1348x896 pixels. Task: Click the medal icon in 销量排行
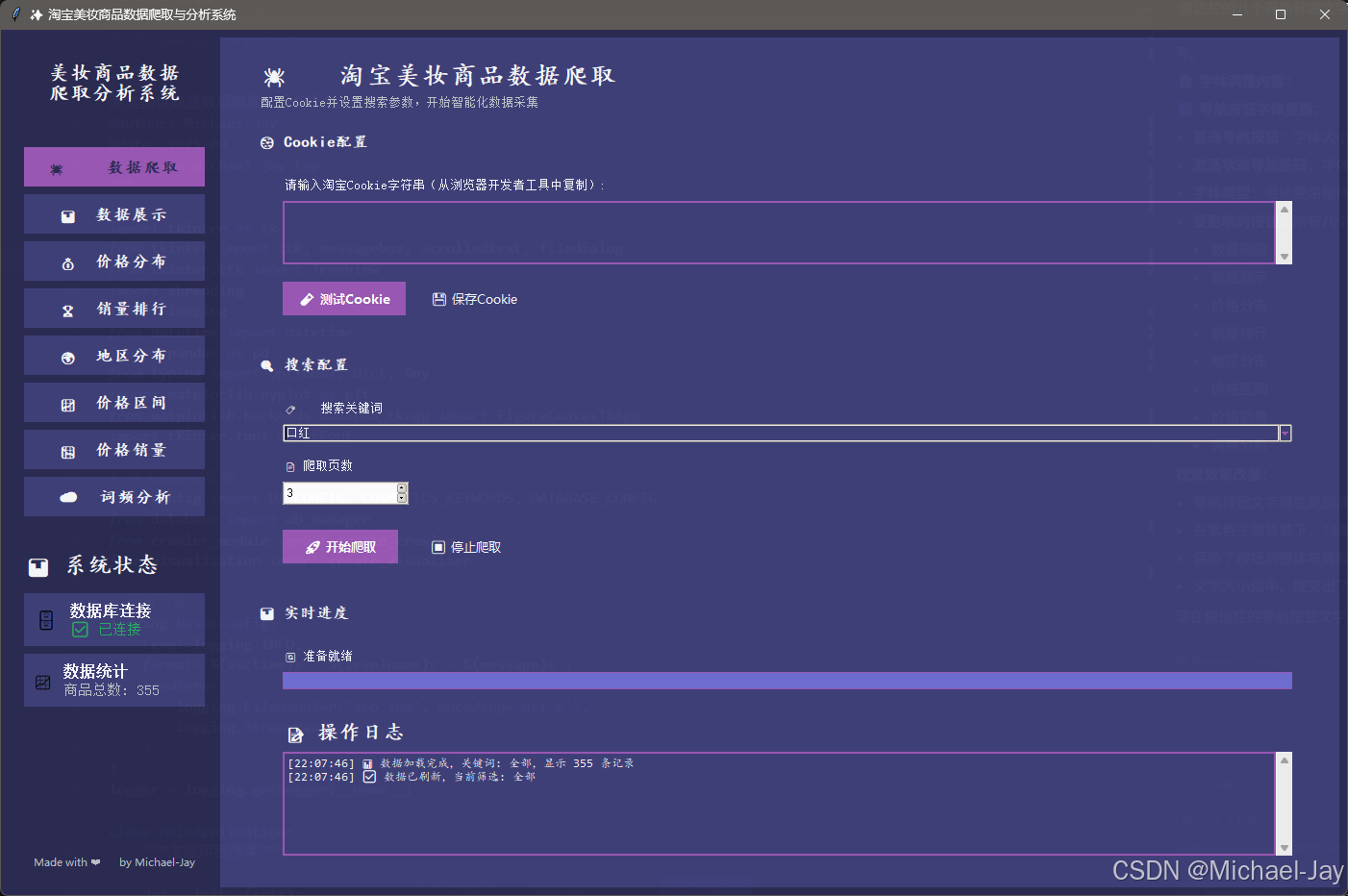pyautogui.click(x=68, y=311)
